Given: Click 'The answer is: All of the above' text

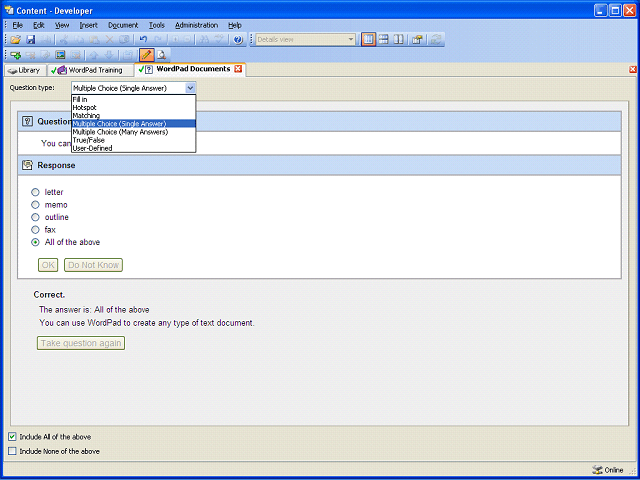Looking at the screenshot, I should point(94,309).
